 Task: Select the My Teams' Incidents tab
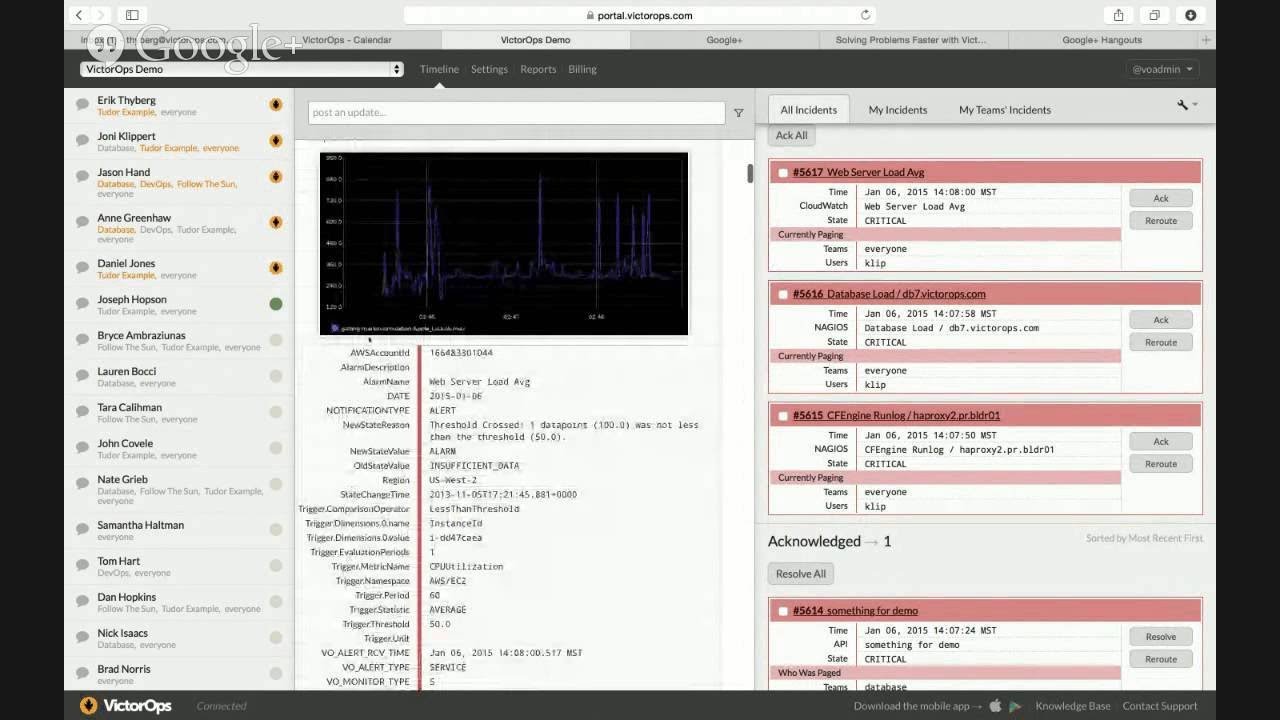tap(1005, 110)
